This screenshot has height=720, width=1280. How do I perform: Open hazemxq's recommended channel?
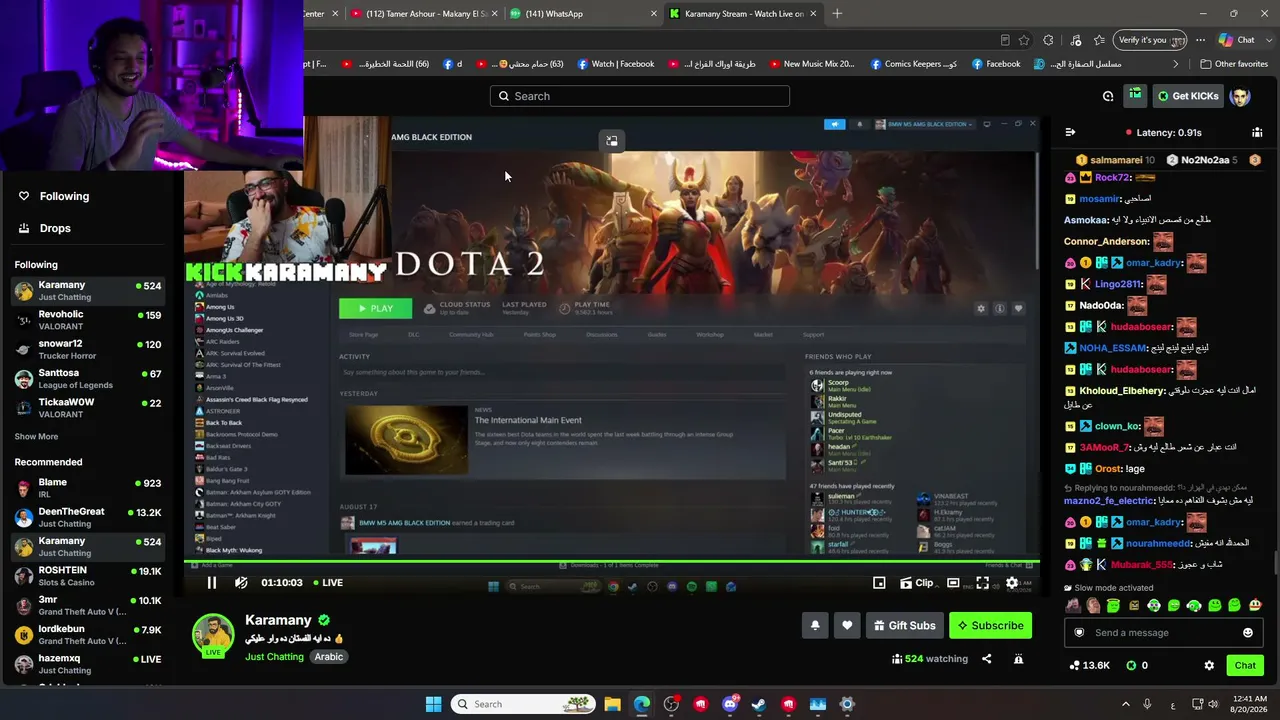click(x=88, y=664)
